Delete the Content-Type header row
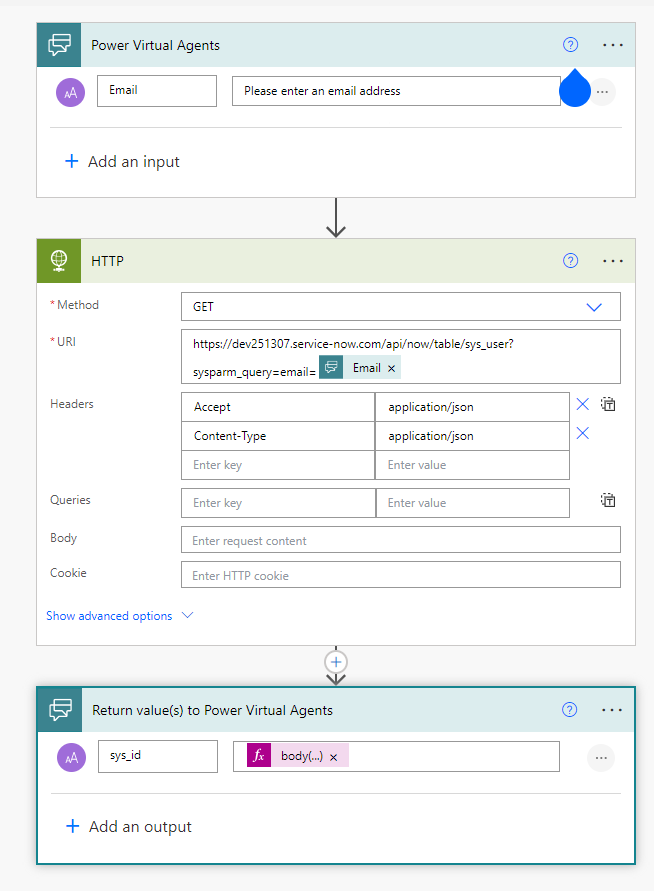The width and height of the screenshot is (654, 891). tap(582, 434)
